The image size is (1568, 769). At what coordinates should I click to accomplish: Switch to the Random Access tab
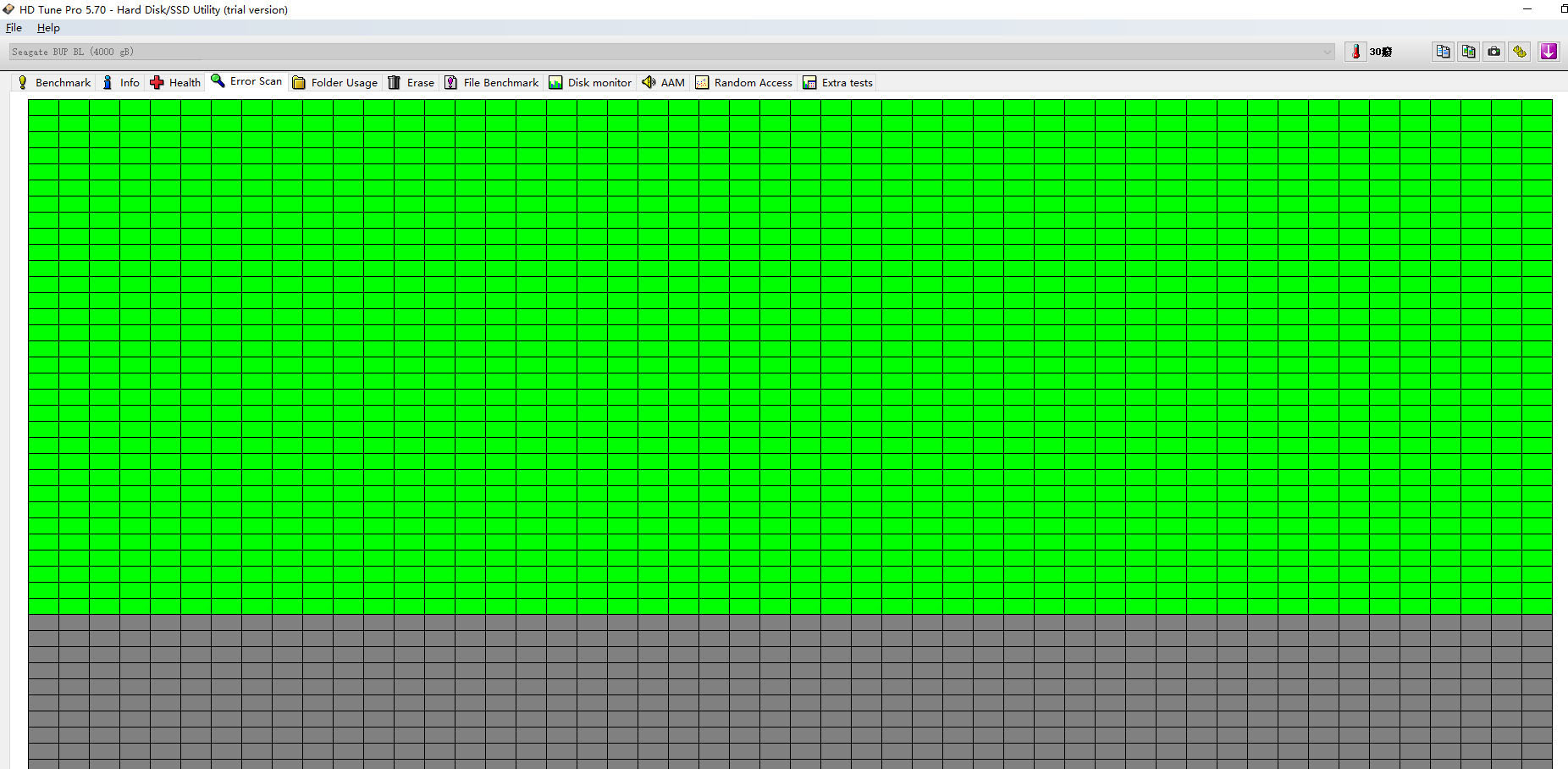[x=744, y=82]
